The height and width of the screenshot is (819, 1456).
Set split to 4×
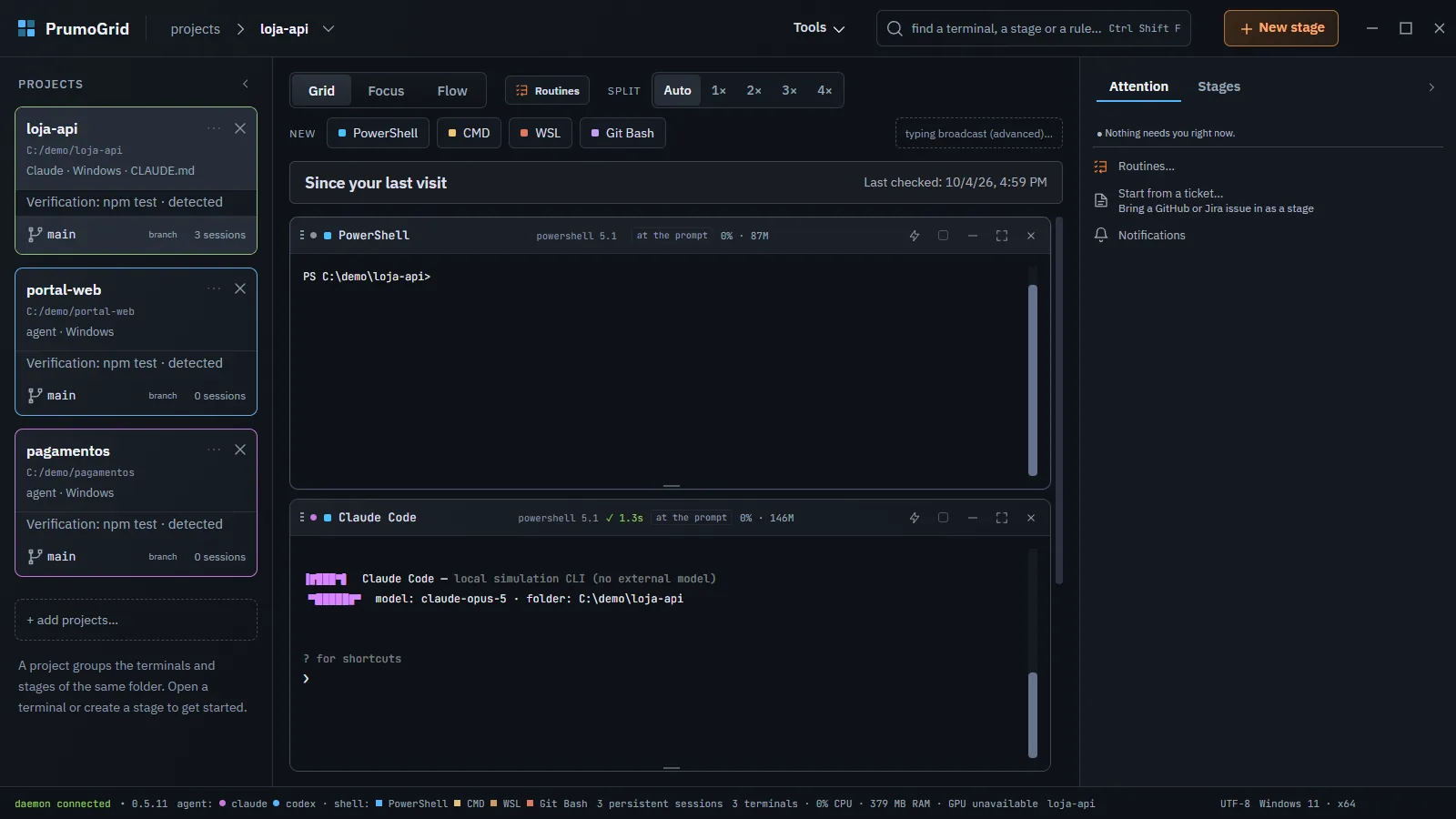(824, 90)
